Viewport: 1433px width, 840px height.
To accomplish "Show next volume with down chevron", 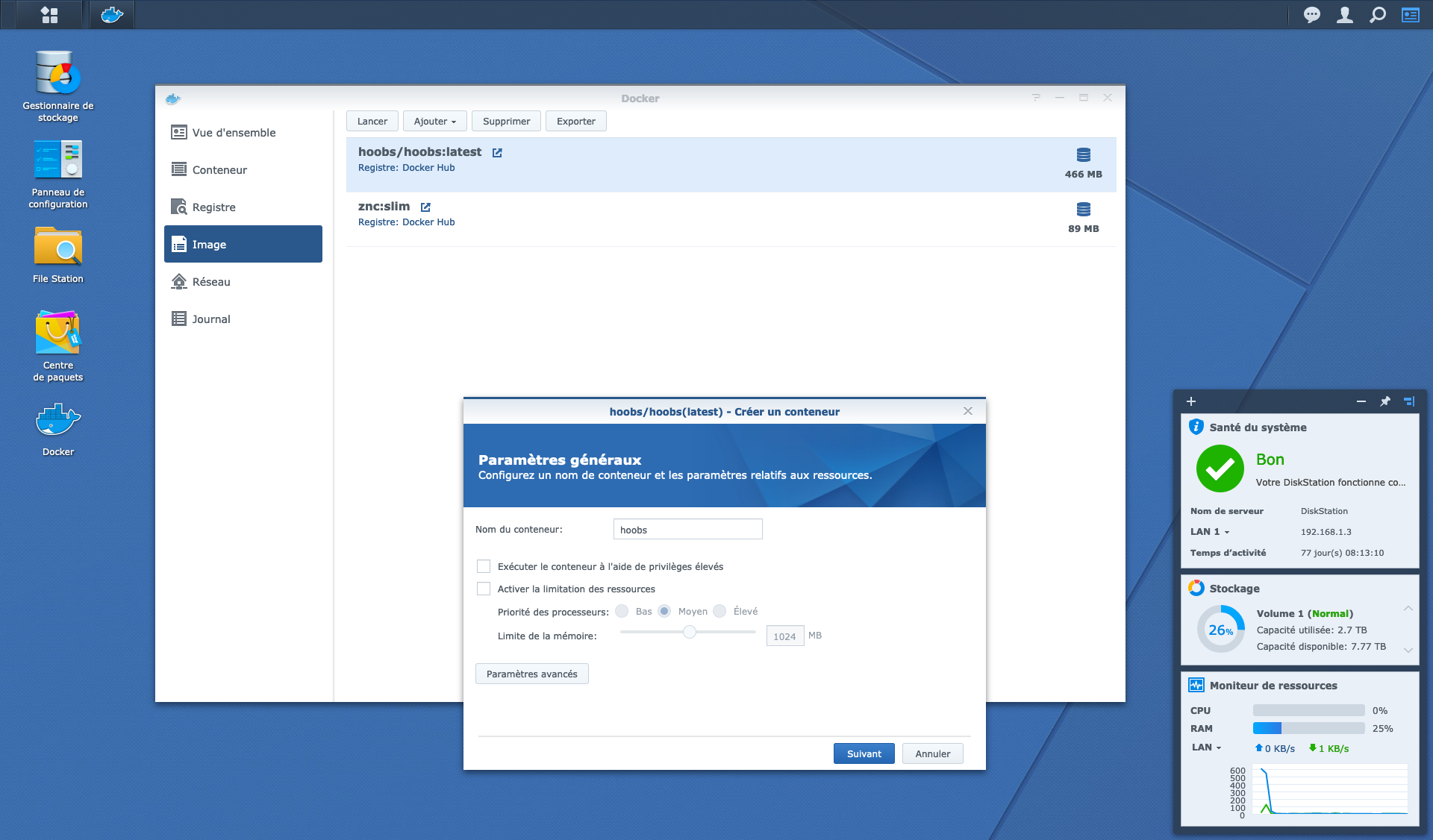I will [x=1408, y=651].
